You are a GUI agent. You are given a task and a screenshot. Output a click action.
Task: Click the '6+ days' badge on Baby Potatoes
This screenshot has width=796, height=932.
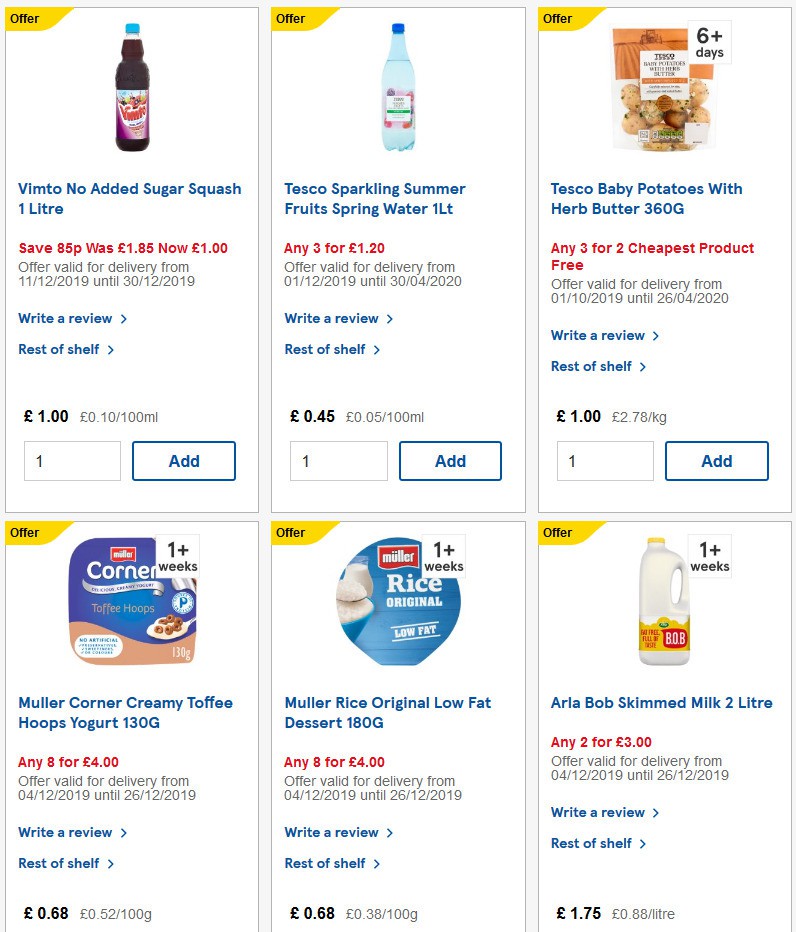(708, 42)
